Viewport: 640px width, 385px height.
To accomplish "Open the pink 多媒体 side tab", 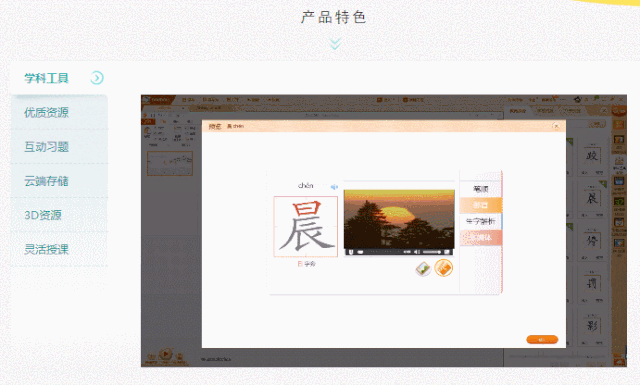I will pos(480,238).
